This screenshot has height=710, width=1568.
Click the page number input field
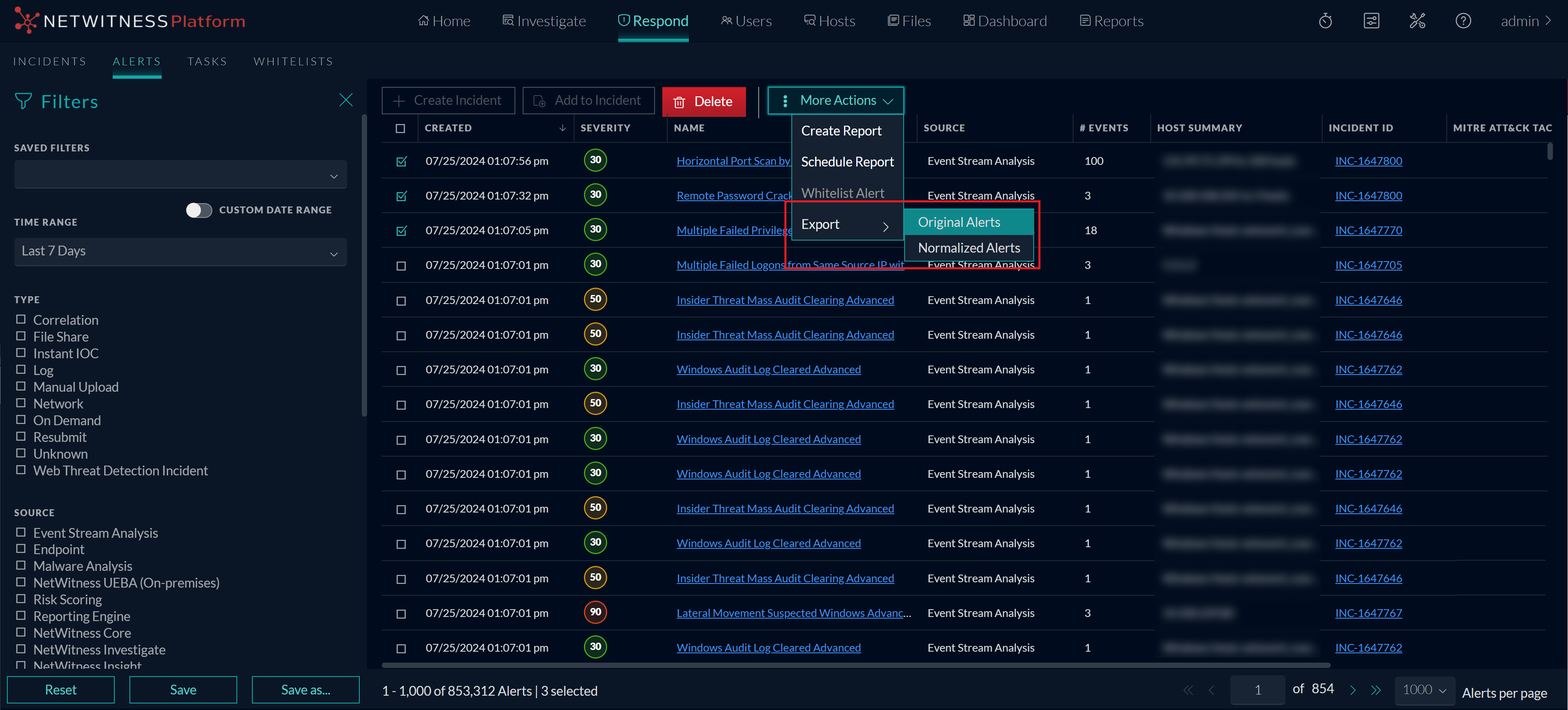1258,689
